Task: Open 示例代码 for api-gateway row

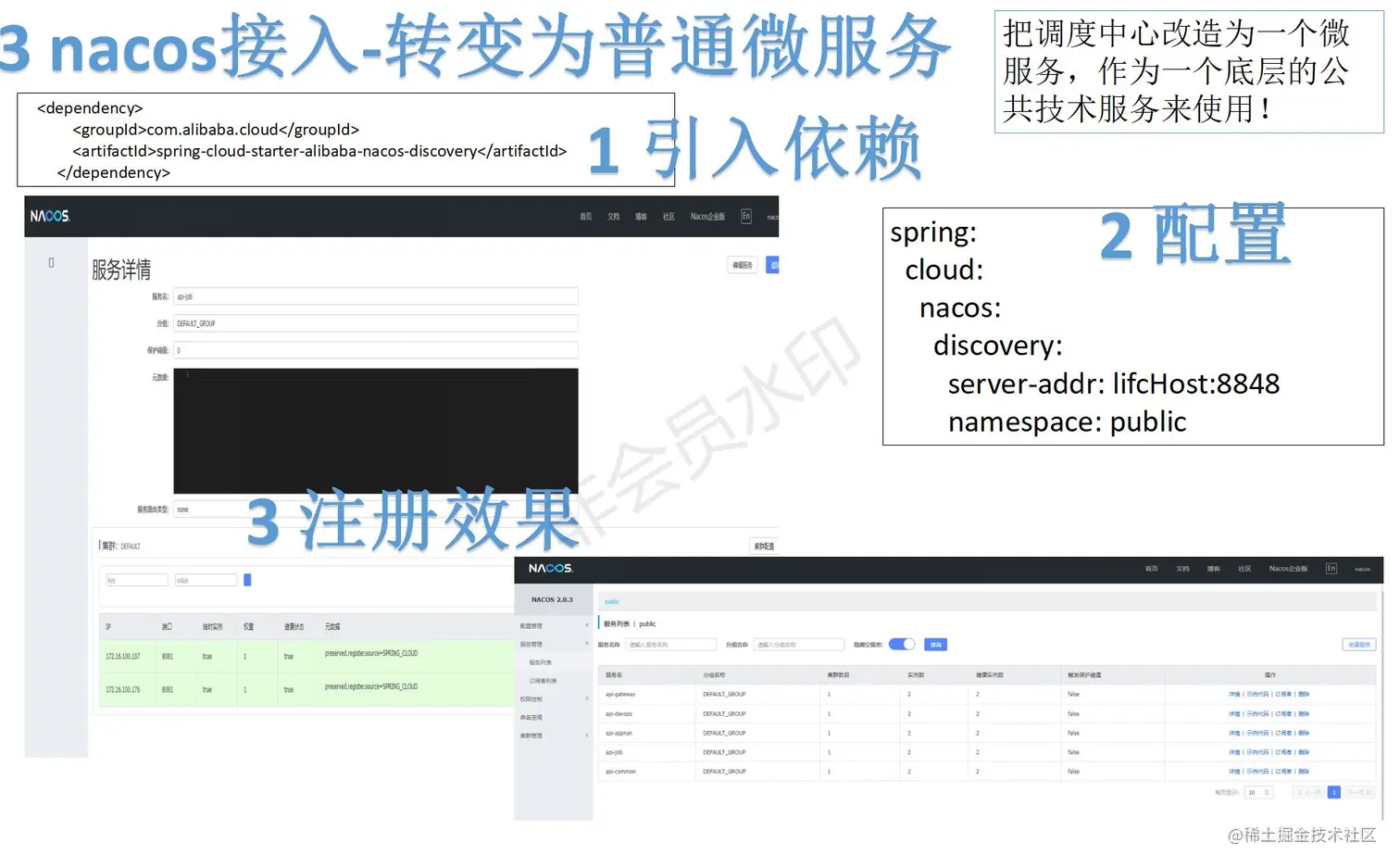Action: pos(1257,694)
